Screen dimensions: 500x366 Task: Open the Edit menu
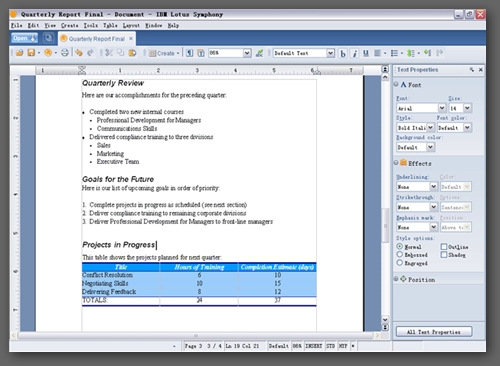33,25
